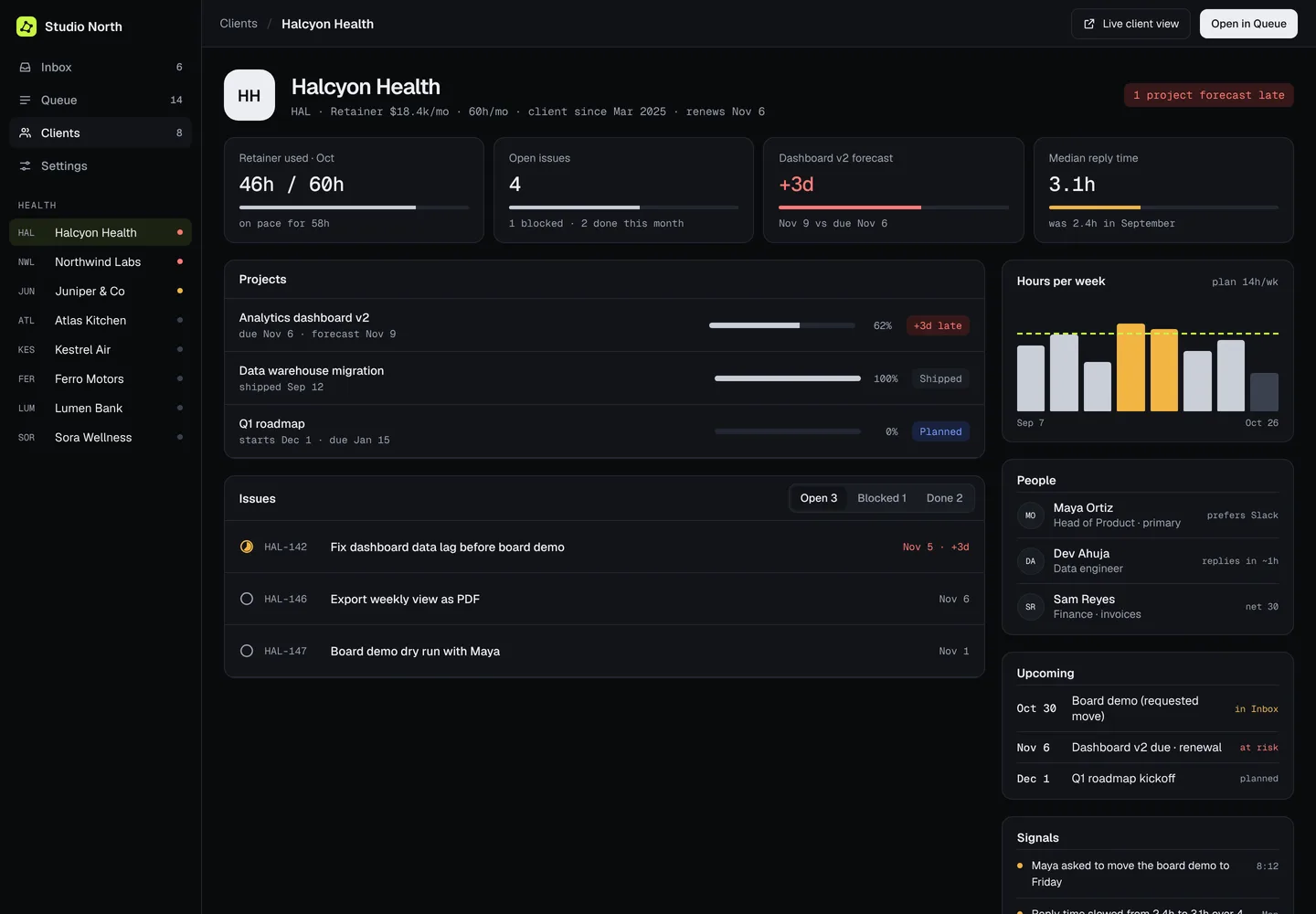Click the Retainer used progress bar
Image resolution: width=1316 pixels, height=914 pixels.
354,207
